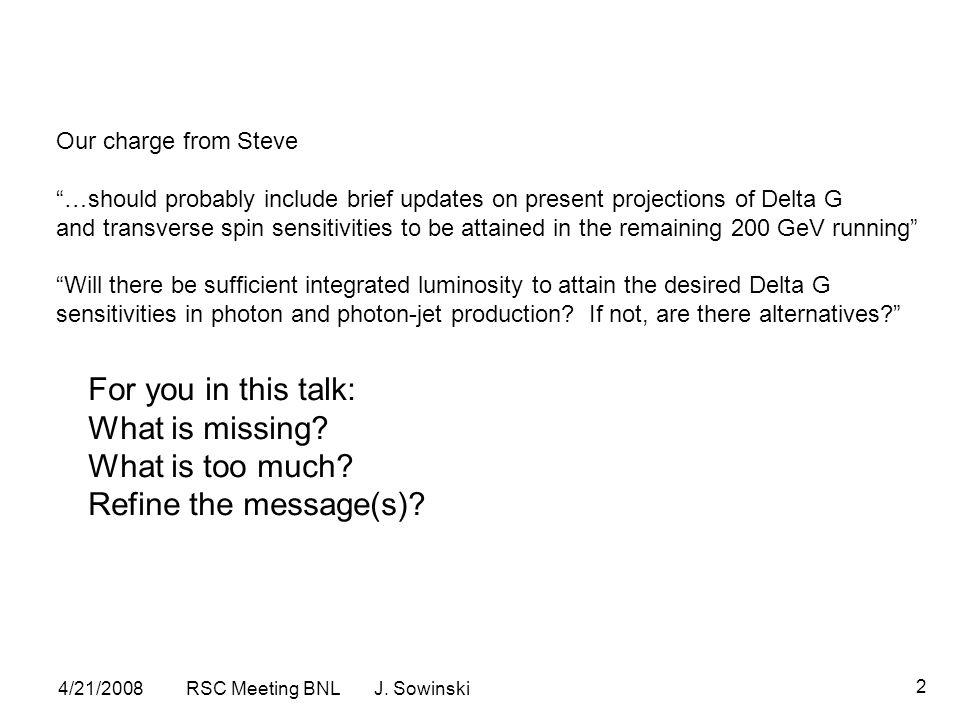This screenshot has width=960, height=720.
Task: Click the phrase 'If not, are there alternatives?'
Action: pos(745,314)
